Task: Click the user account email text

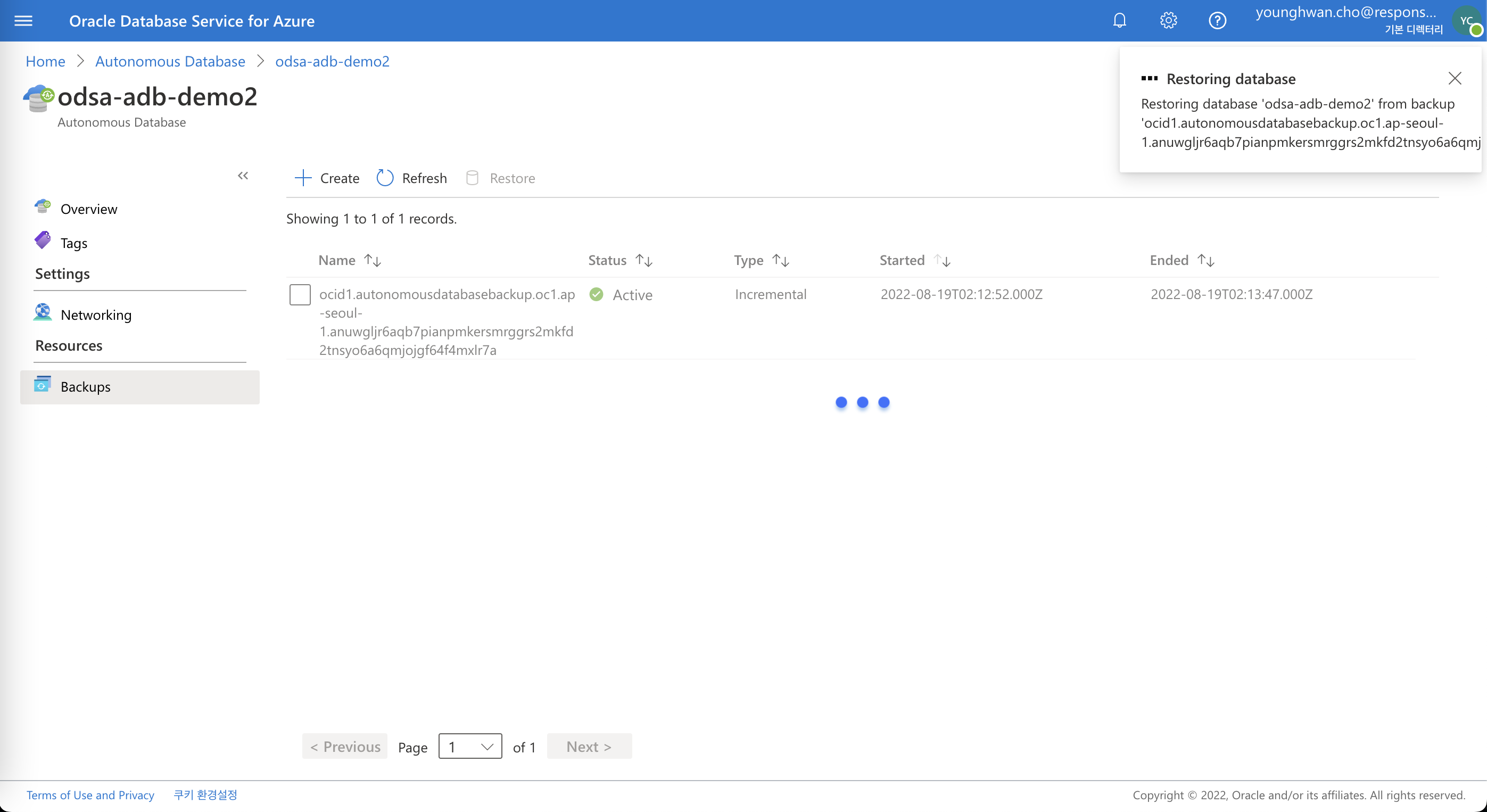Action: (1346, 13)
